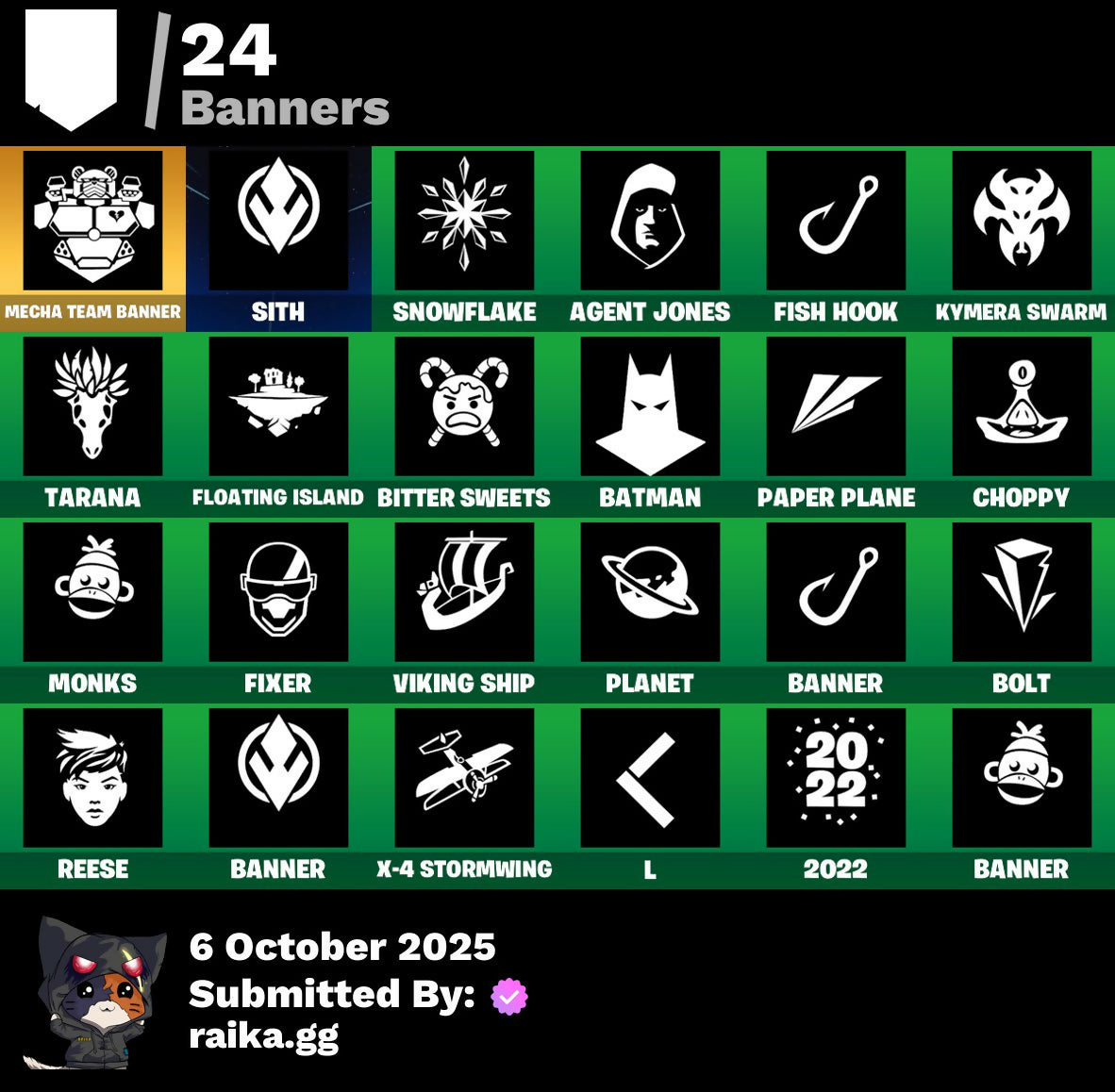Click the raika.gg submitter name
The image size is (1115, 1092).
point(264,1037)
